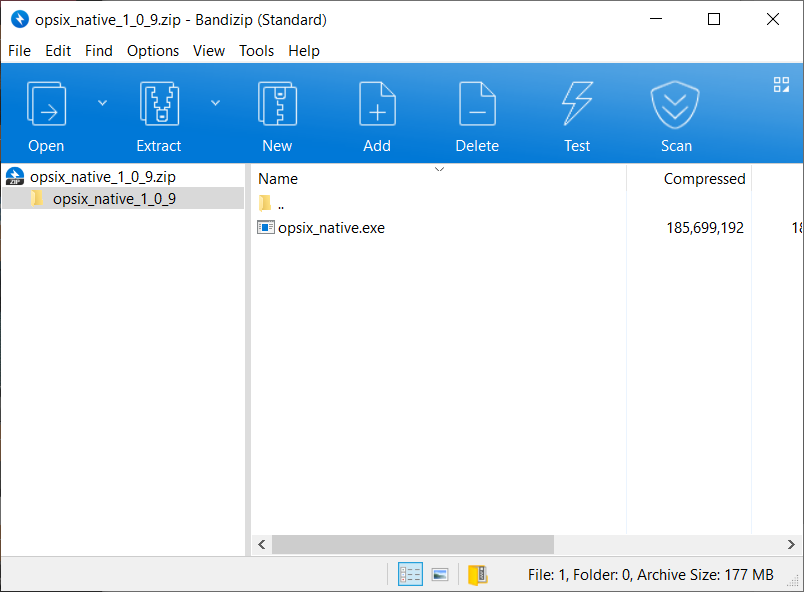804x592 pixels.
Task: Click the zip archive icon in tree
Action: 15,176
